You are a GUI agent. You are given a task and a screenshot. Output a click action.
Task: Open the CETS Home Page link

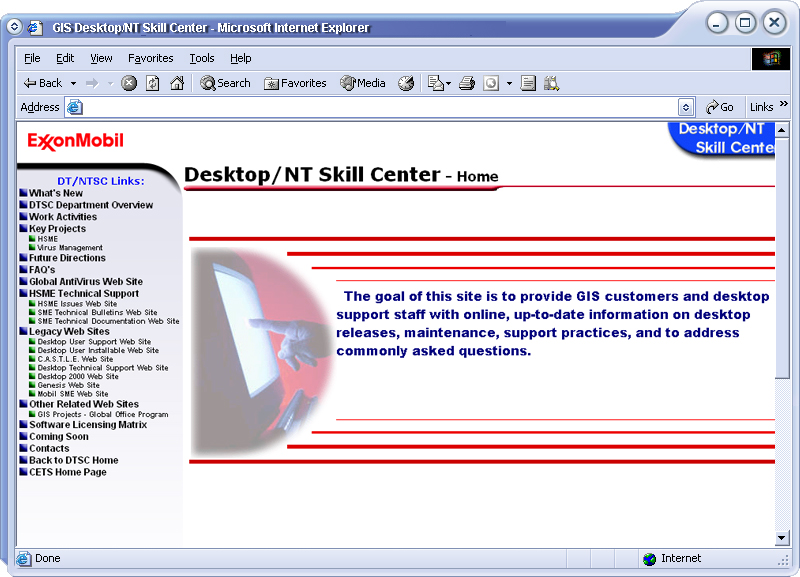point(68,472)
